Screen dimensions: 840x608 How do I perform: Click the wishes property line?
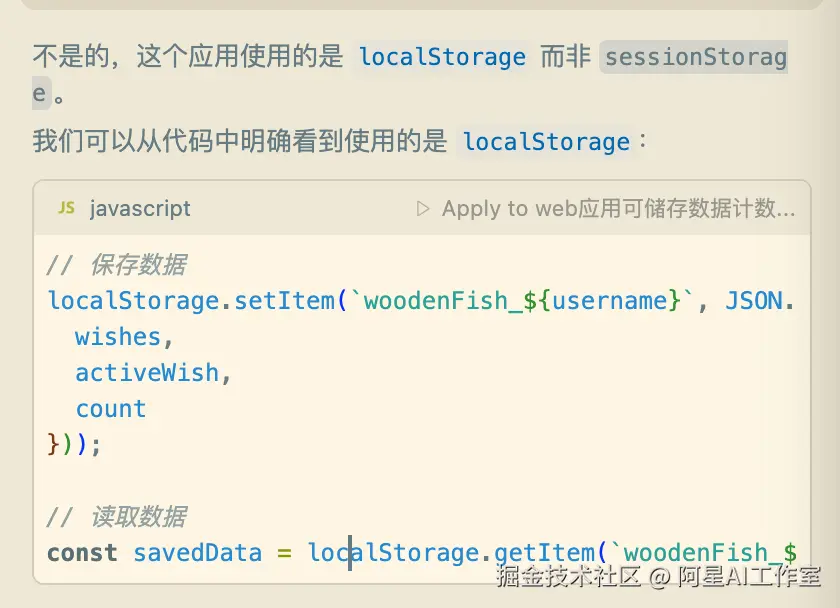[x=118, y=337]
